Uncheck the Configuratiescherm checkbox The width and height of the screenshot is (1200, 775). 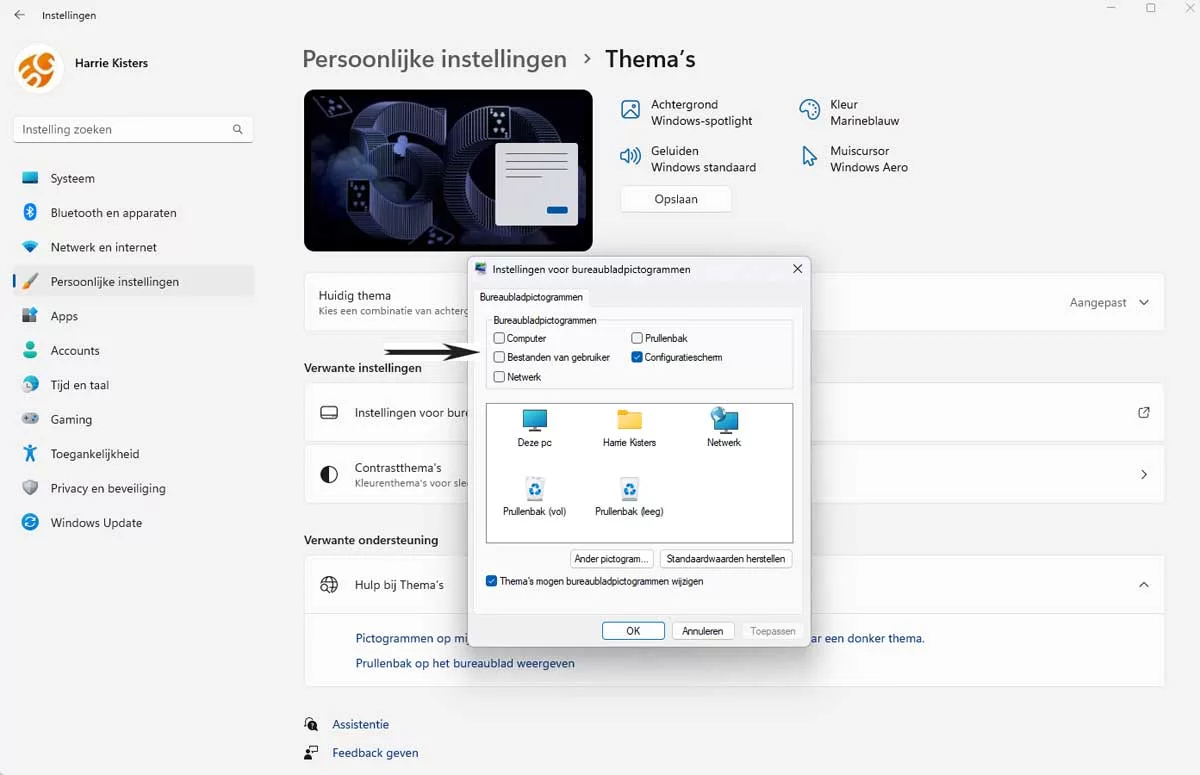pyautogui.click(x=637, y=357)
